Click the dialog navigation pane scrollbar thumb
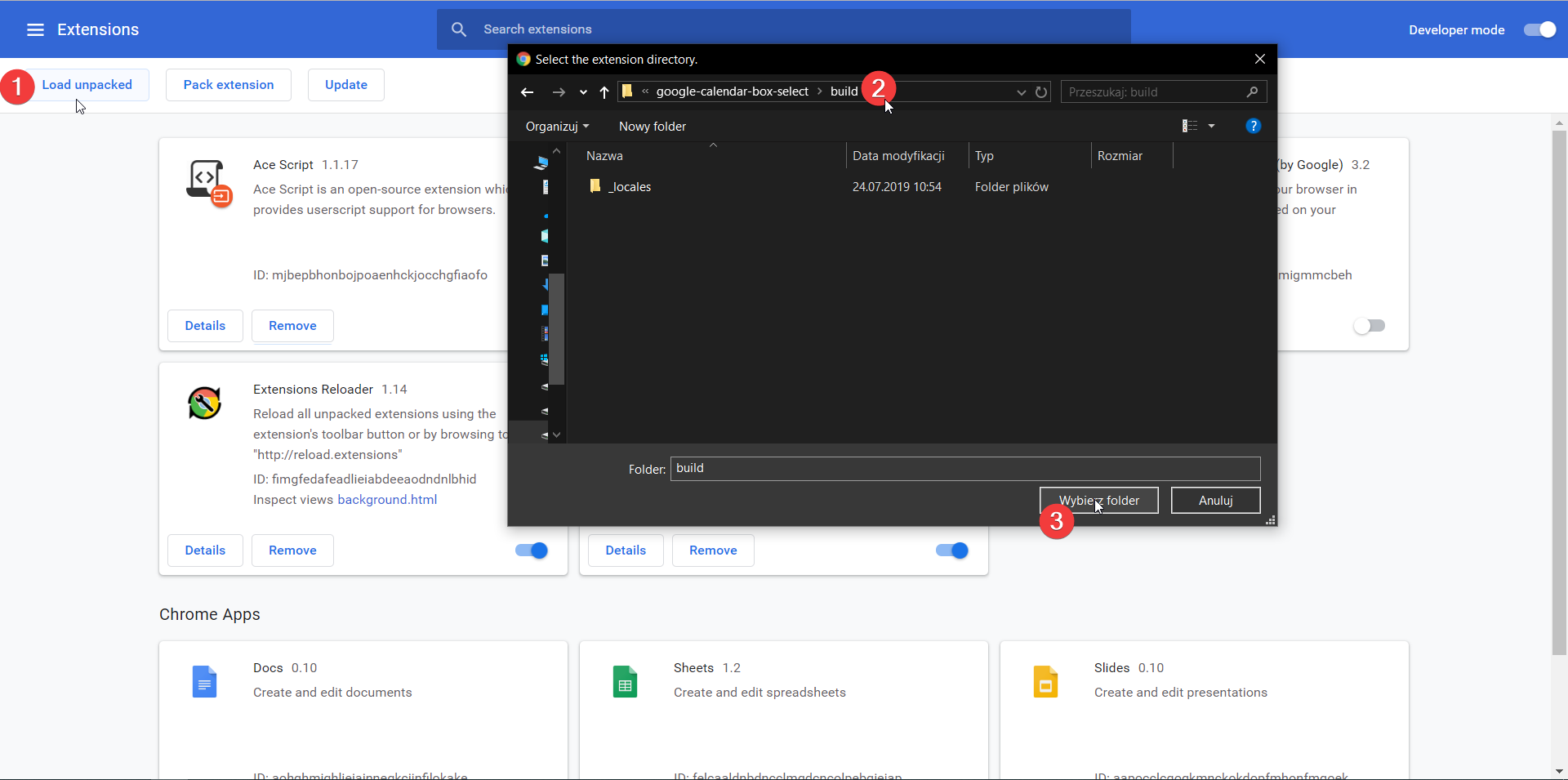 [557, 328]
